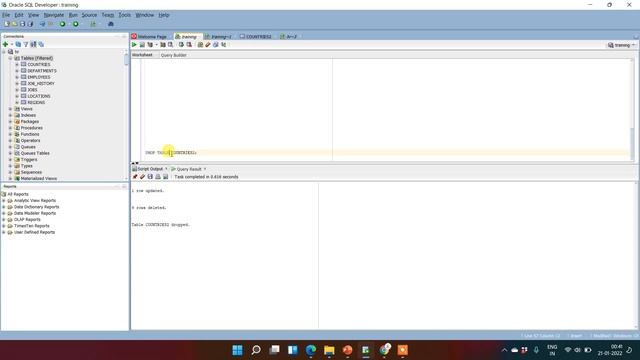Click the eraser Clear icon in worksheet toolbar
Viewport: 640px width, 360px height.
click(208, 44)
